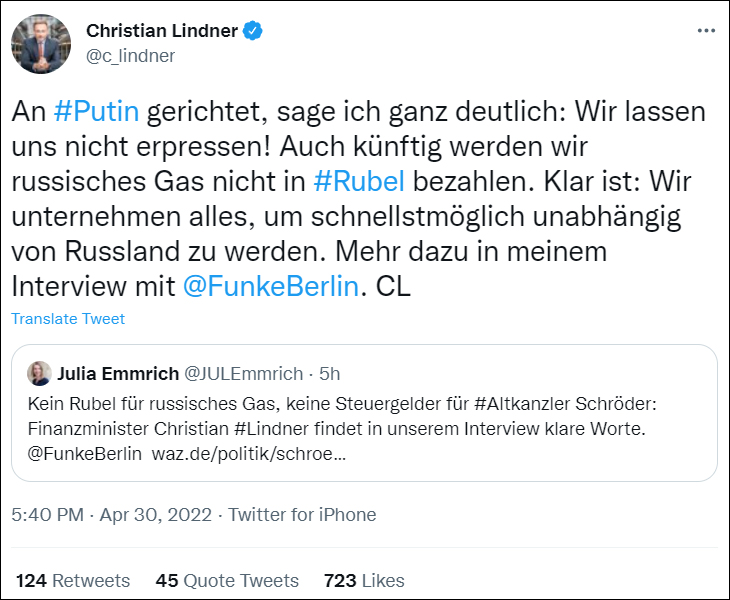Open the tweet's three-dot more menu

click(x=706, y=31)
